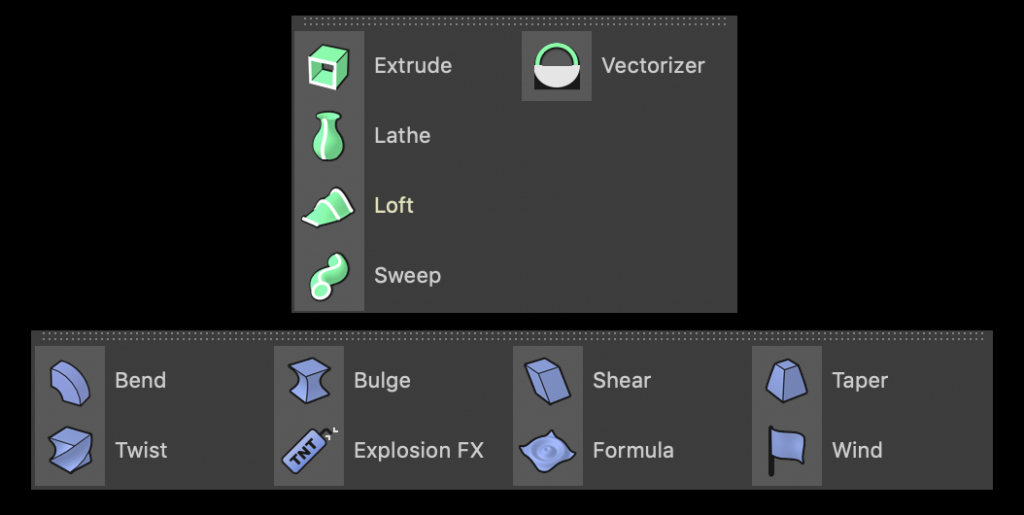Choose the Vectorizer text entry
This screenshot has width=1024, height=515.
(x=653, y=66)
